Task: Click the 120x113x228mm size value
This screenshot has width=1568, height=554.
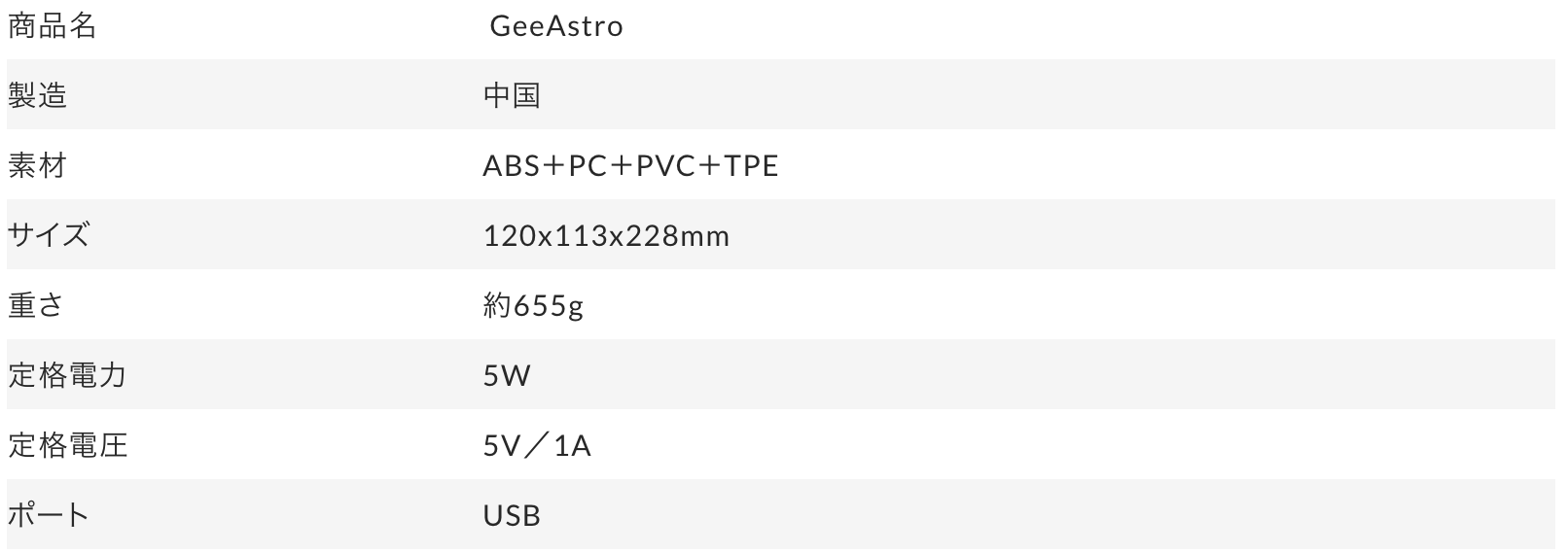Action: (x=606, y=236)
